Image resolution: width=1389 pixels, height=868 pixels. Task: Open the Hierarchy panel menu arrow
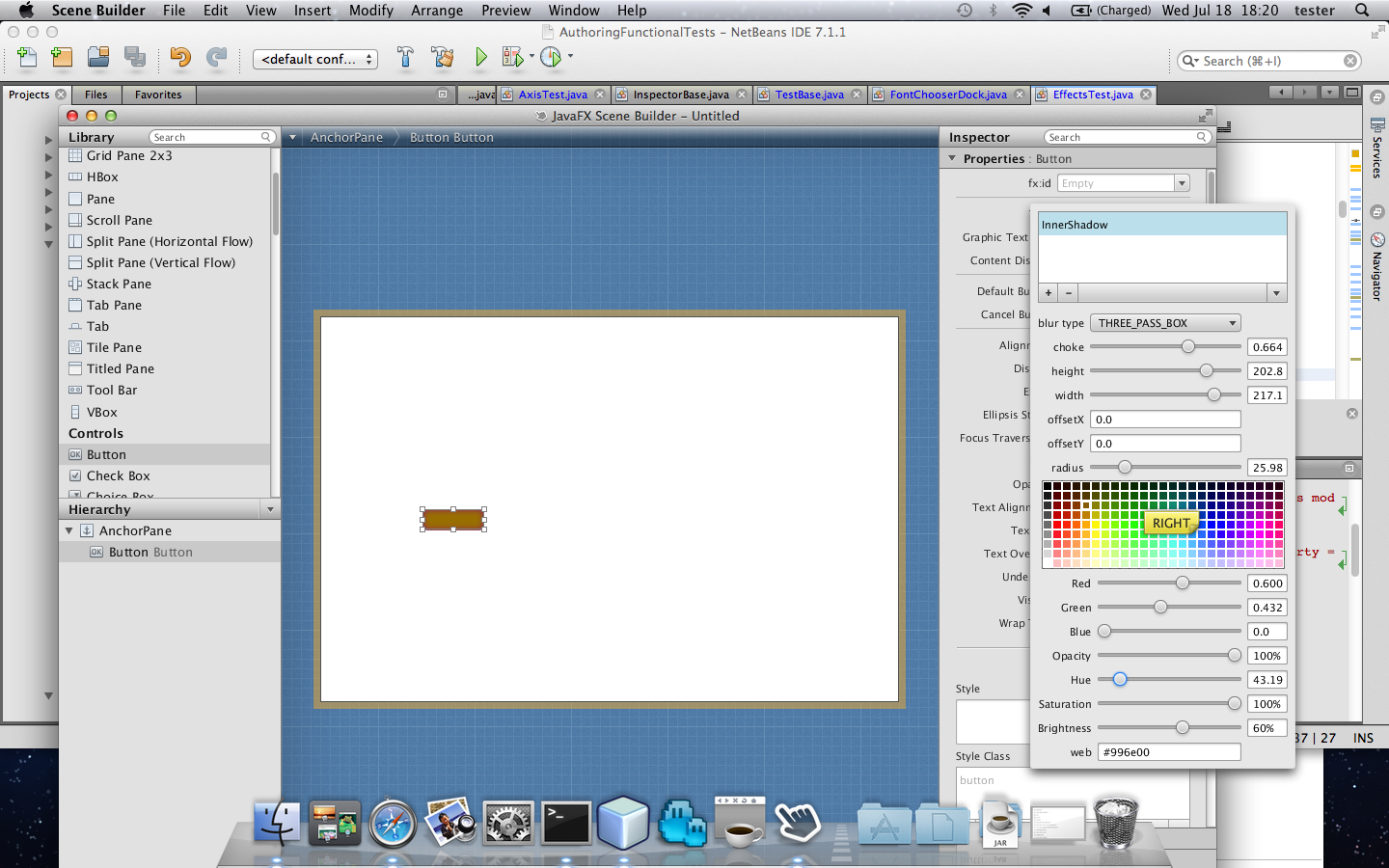270,509
